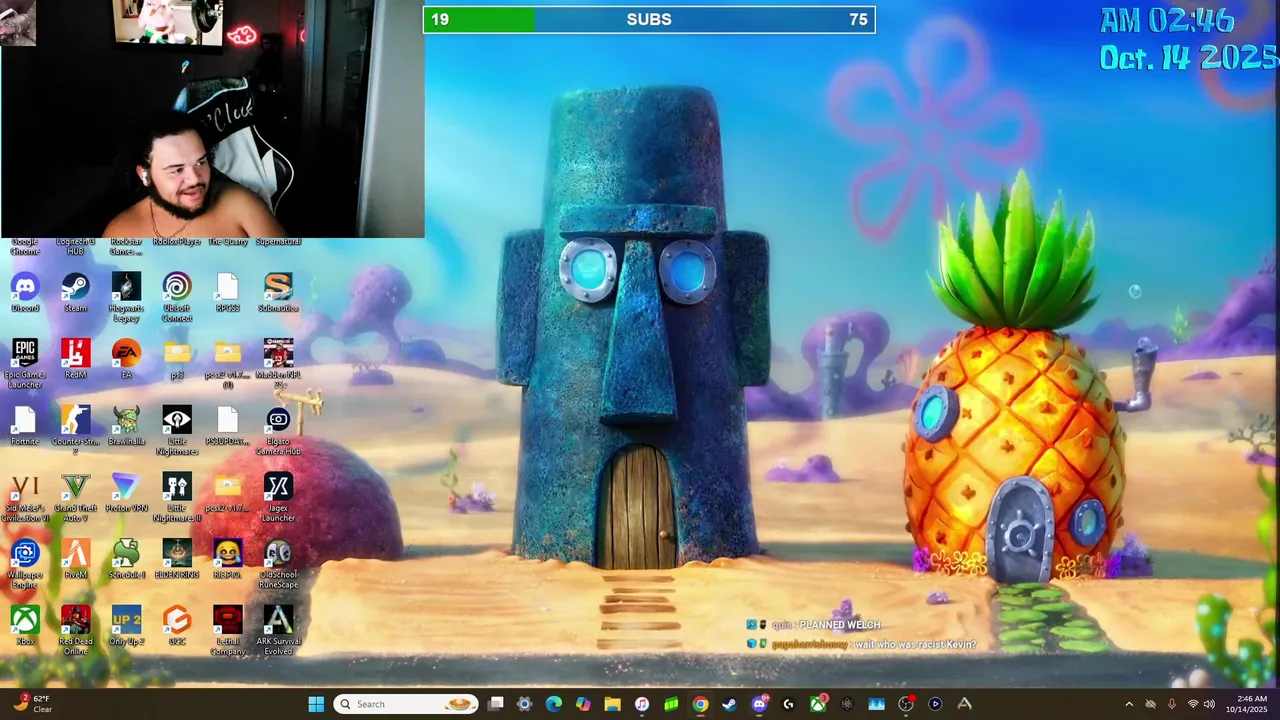Viewport: 1280px width, 720px height.
Task: Launch the RedM desktop shortcut
Action: 75,359
